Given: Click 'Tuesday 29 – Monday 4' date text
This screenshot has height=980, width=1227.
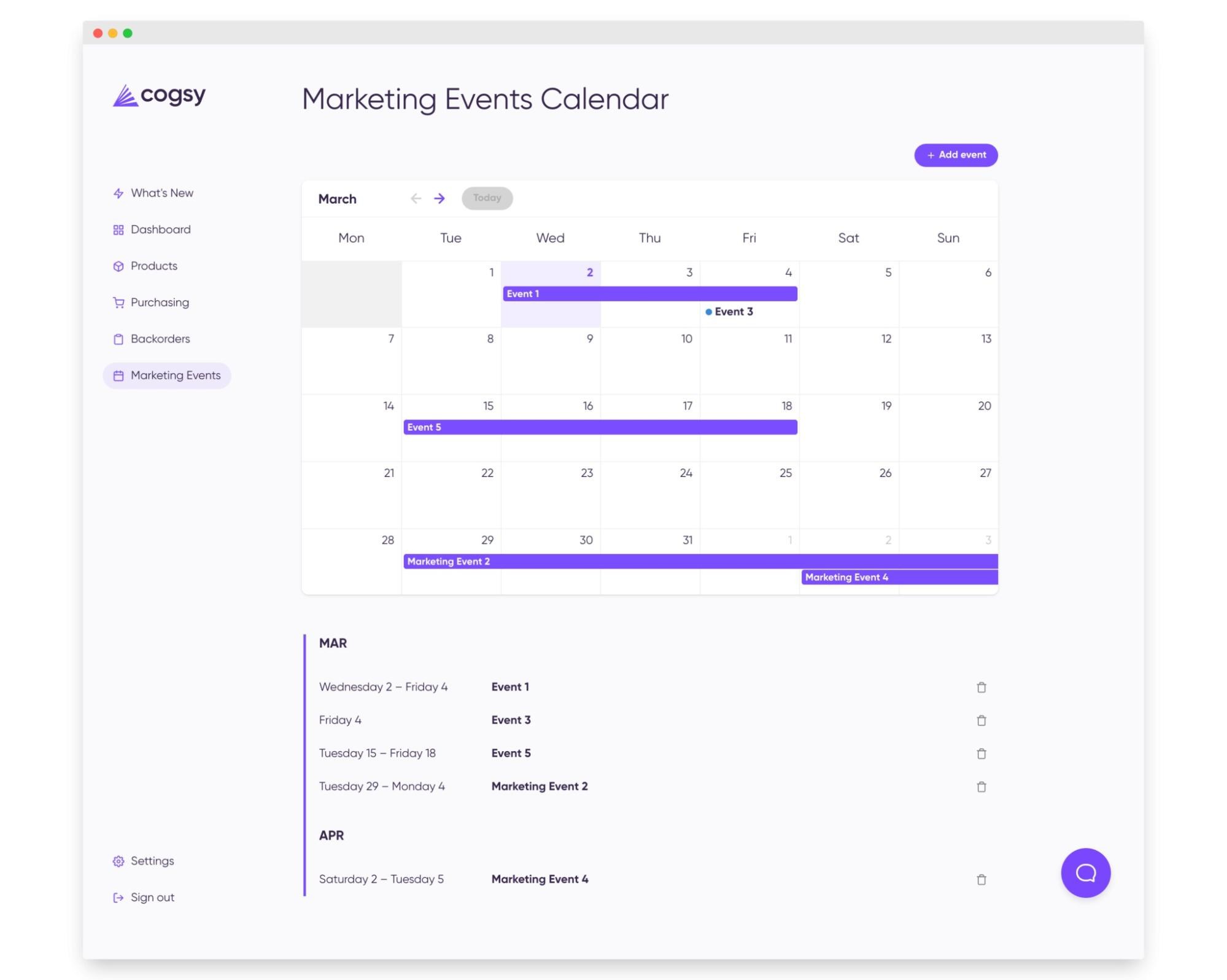Looking at the screenshot, I should click(382, 787).
